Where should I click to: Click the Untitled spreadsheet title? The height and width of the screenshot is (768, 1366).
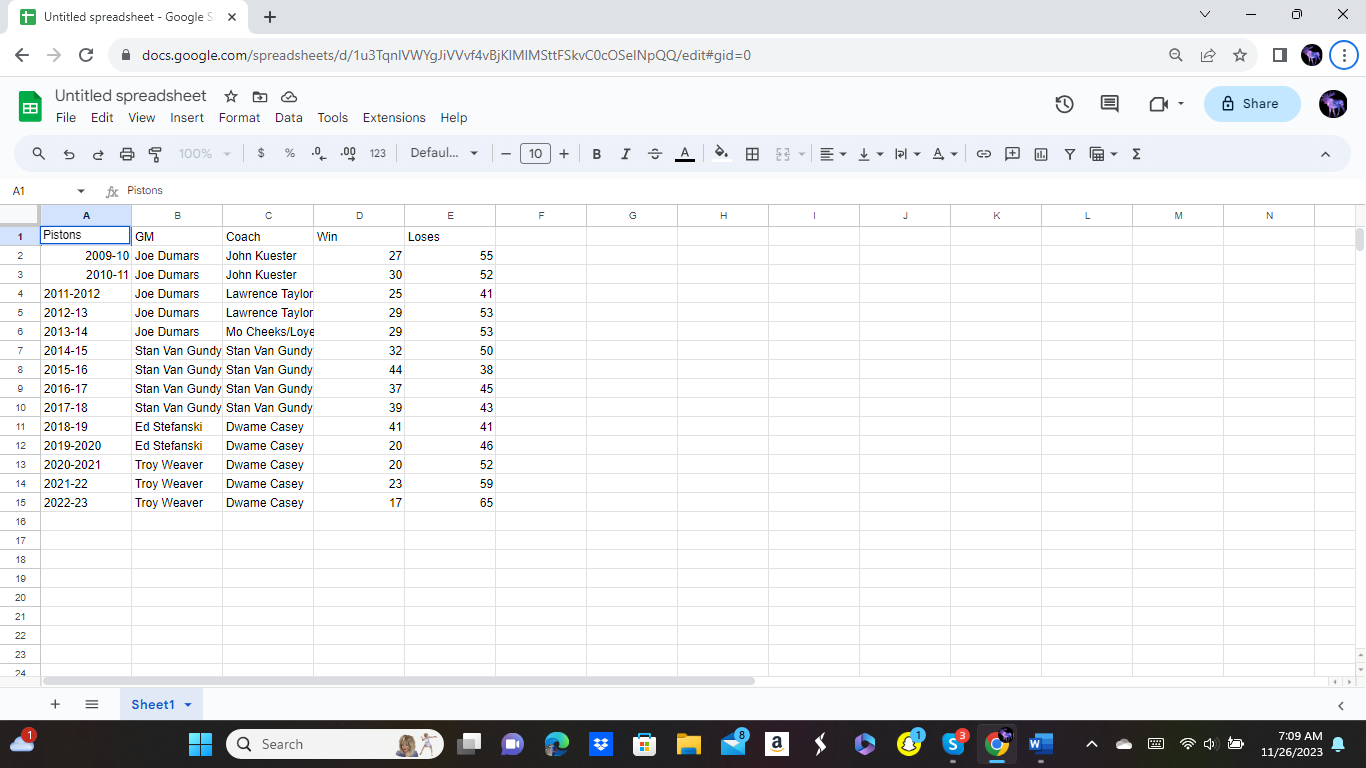131,96
